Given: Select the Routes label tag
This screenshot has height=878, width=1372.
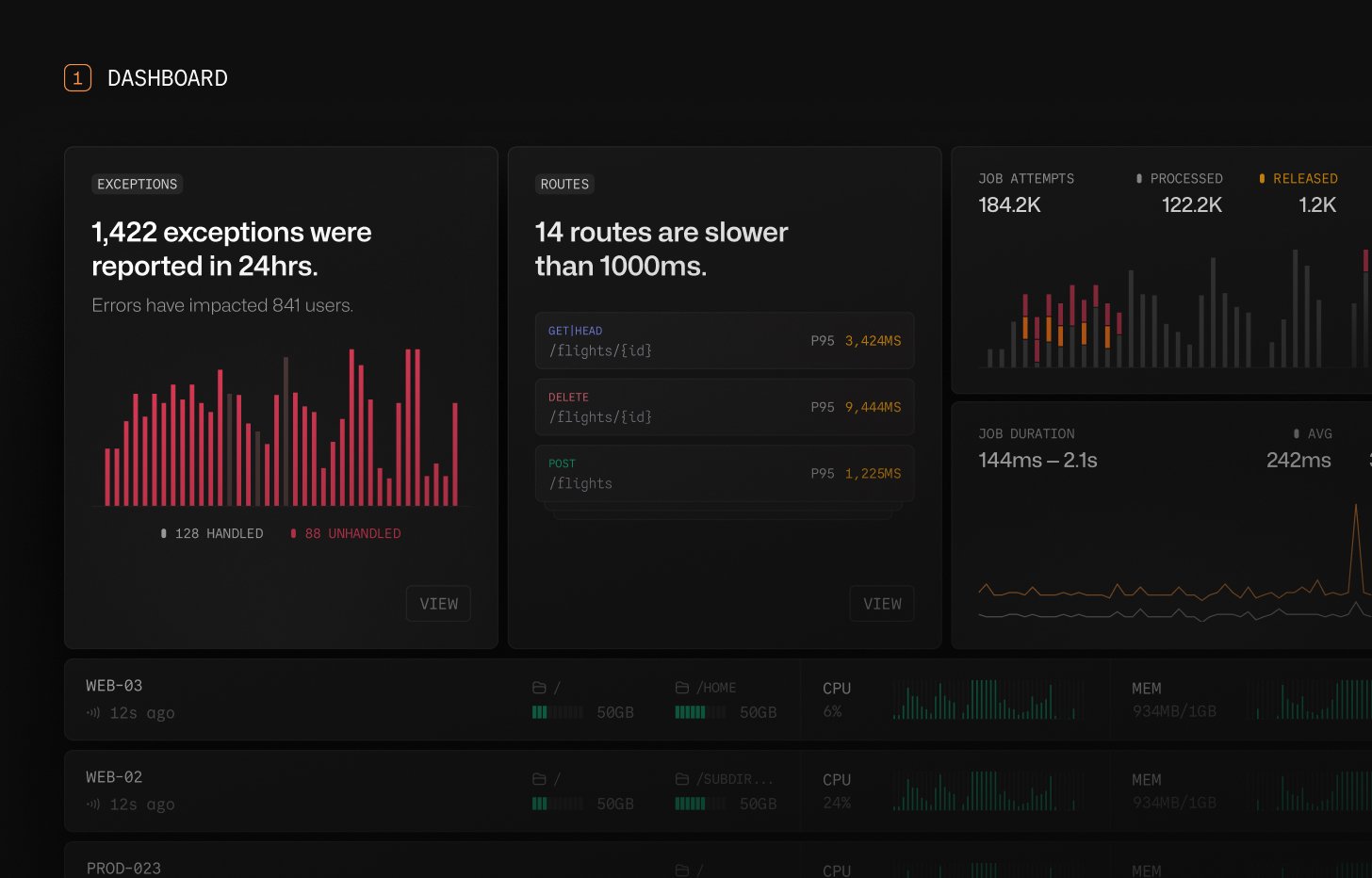Looking at the screenshot, I should [564, 185].
